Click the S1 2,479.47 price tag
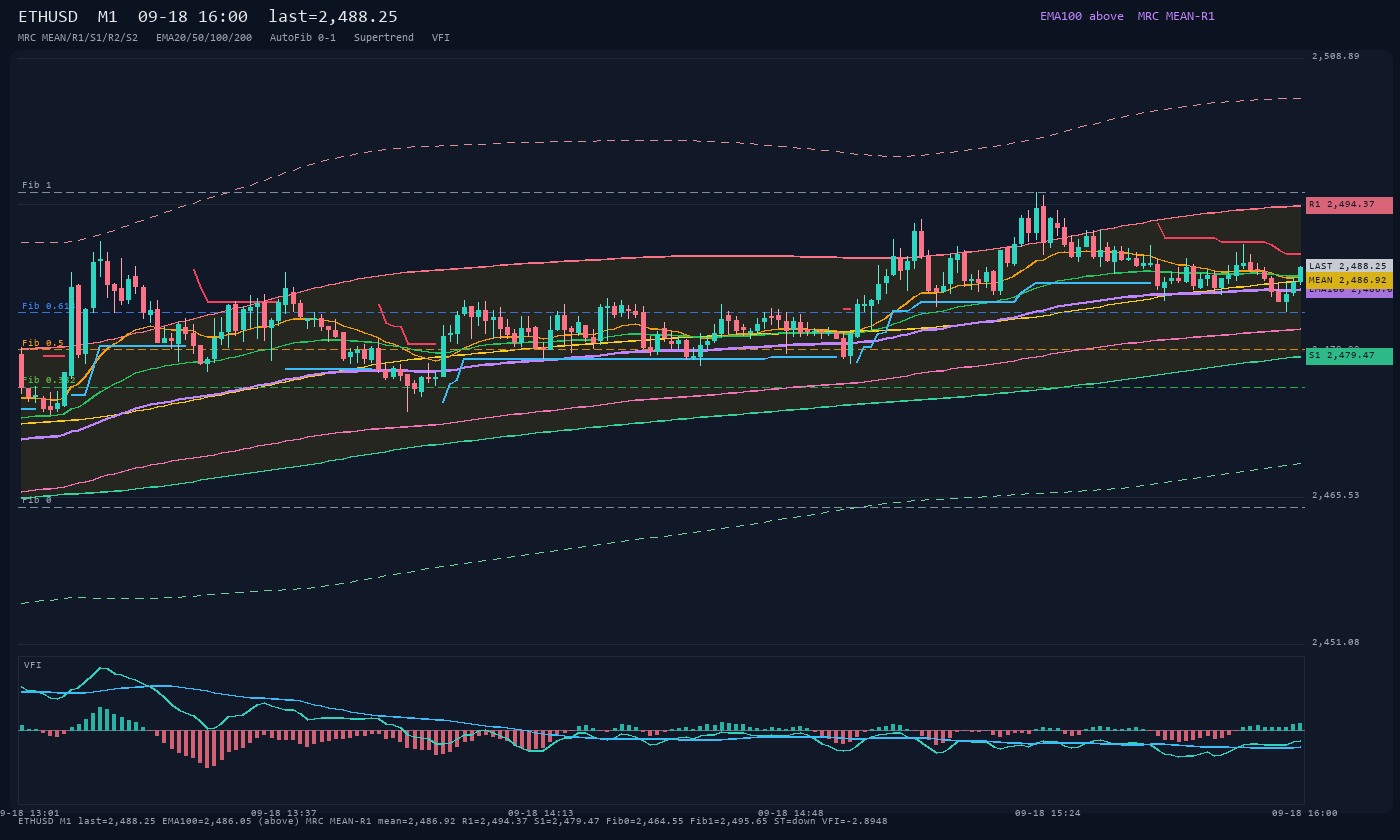Screen dimensions: 1400x840 point(1349,356)
